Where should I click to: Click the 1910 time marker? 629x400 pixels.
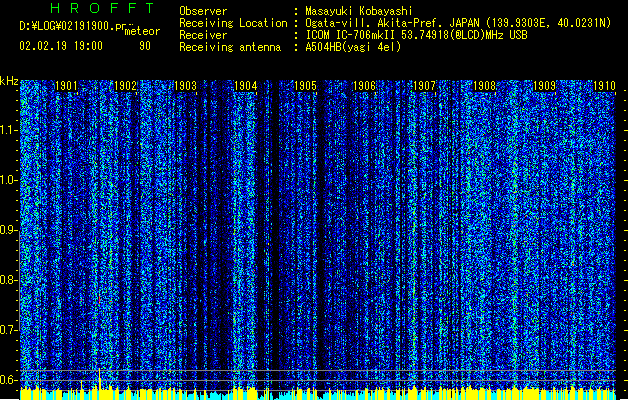coord(604,86)
